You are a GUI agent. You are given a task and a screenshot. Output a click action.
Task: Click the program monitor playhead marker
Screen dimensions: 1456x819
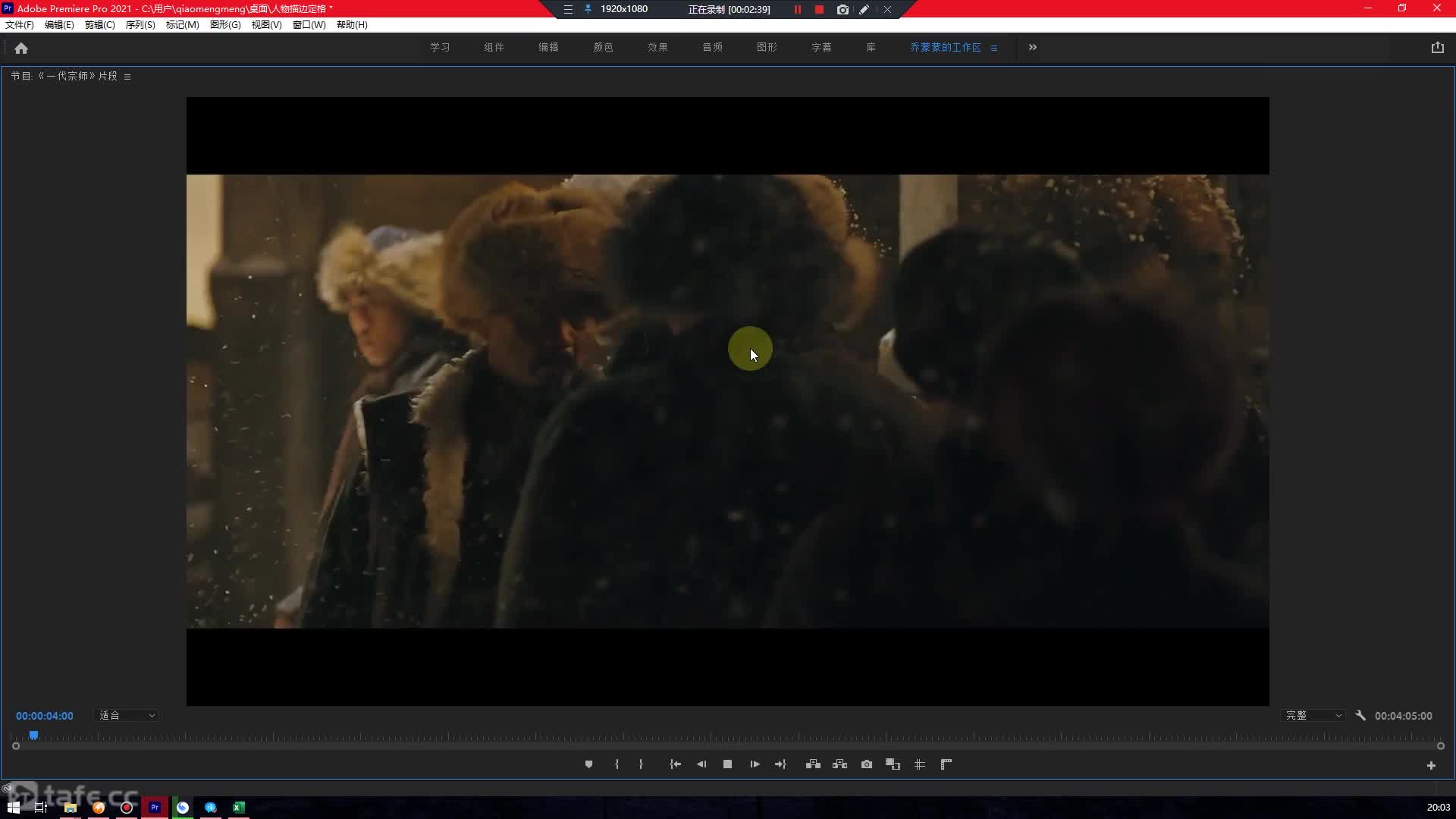tap(33, 736)
